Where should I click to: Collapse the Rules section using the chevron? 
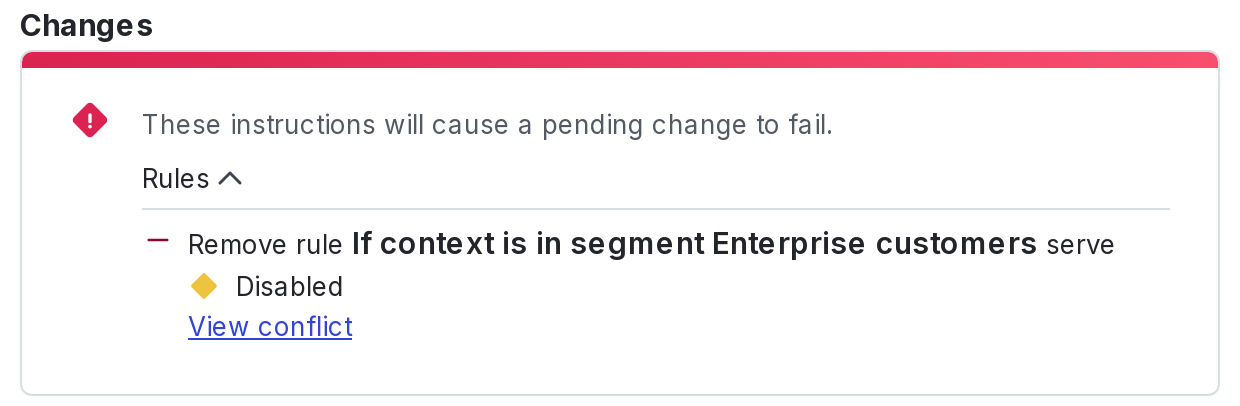point(230,179)
